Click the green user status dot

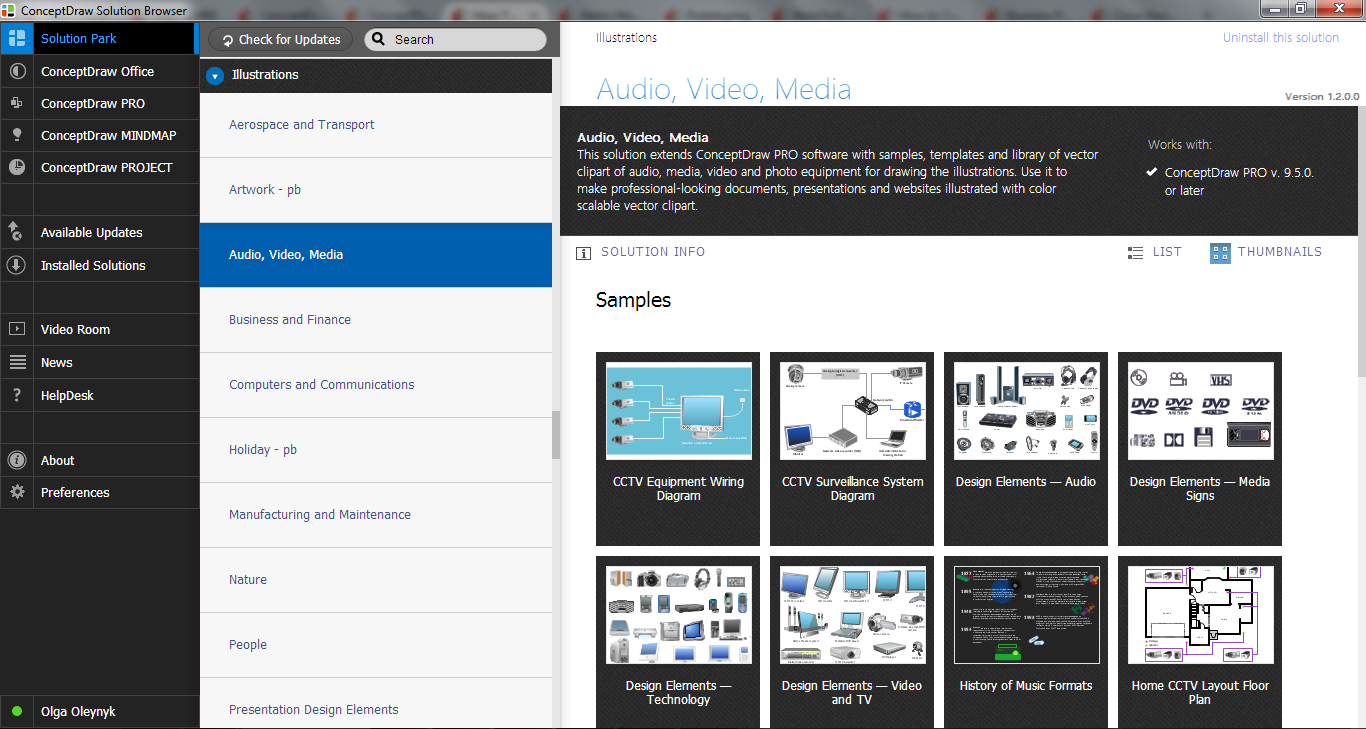click(x=16, y=712)
